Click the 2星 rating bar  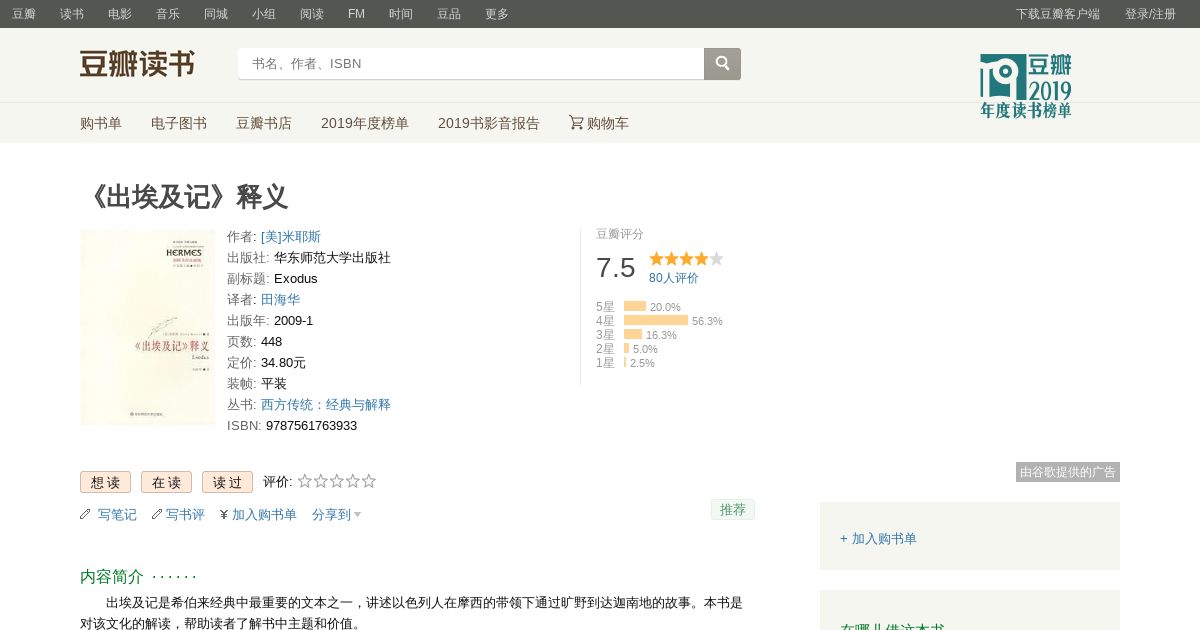[627, 348]
